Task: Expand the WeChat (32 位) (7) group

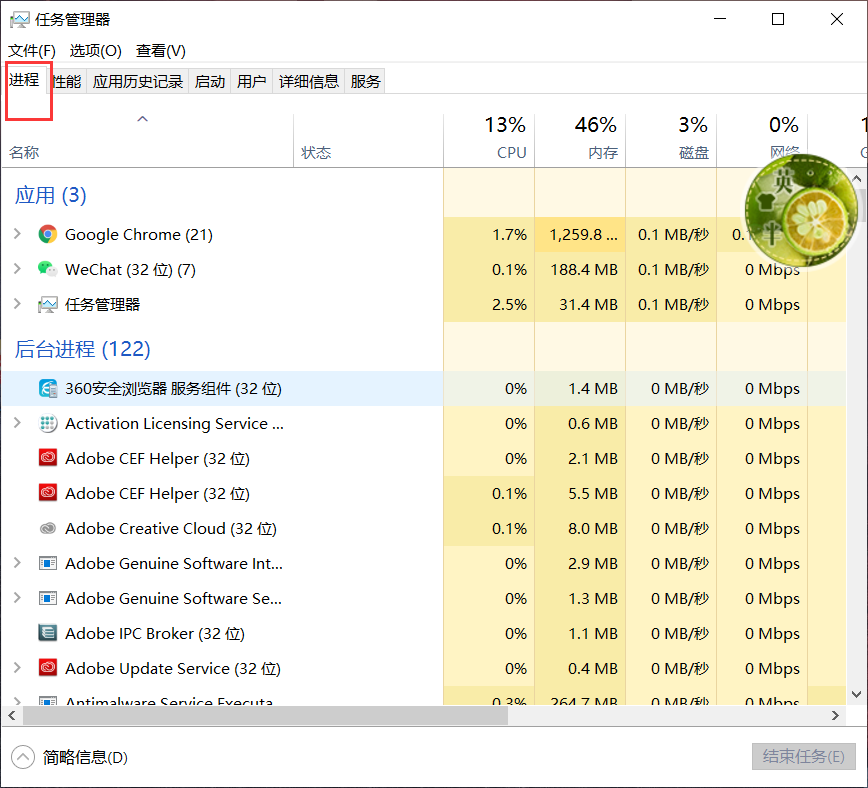Action: click(x=17, y=269)
